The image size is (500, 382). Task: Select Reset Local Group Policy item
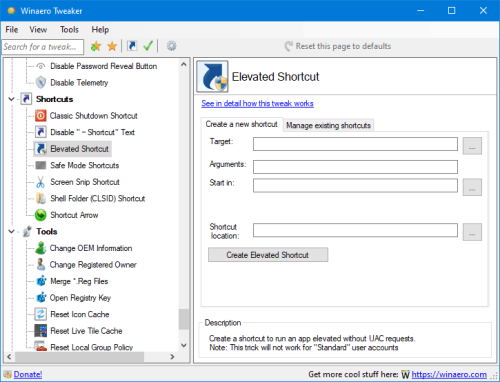click(92, 347)
